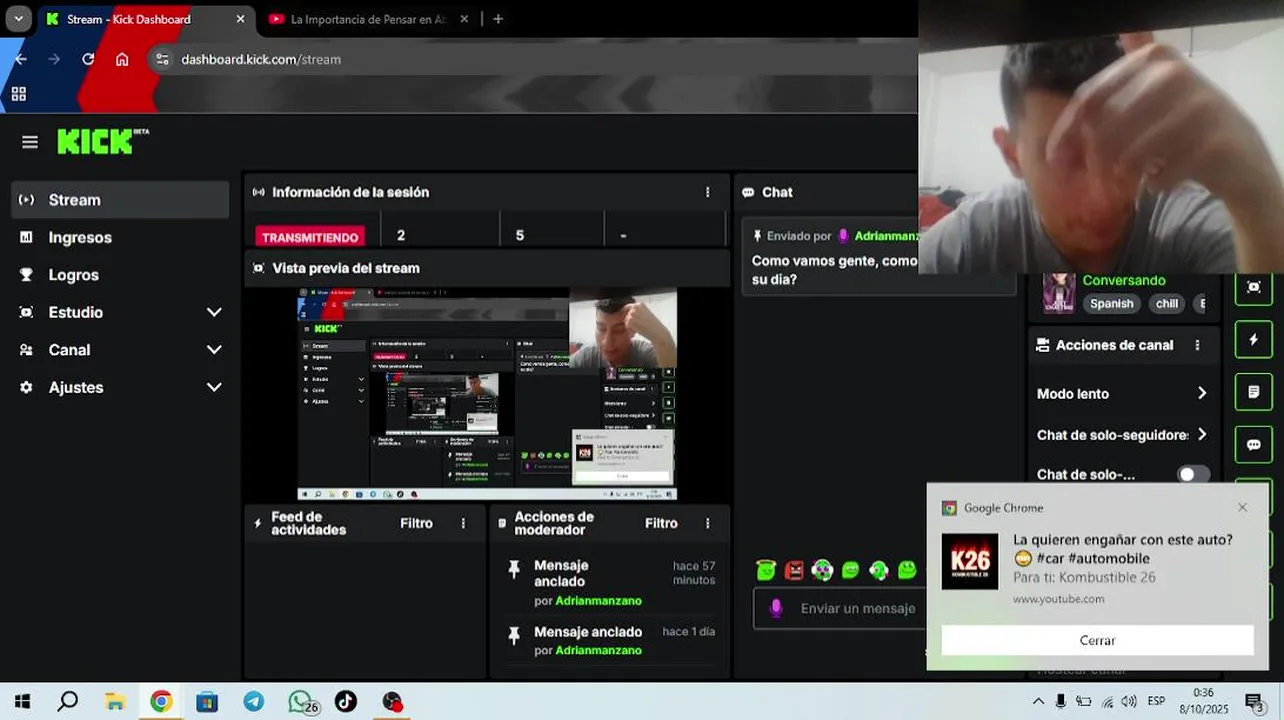
Task: Click the chat bubble panel button
Action: click(1254, 445)
